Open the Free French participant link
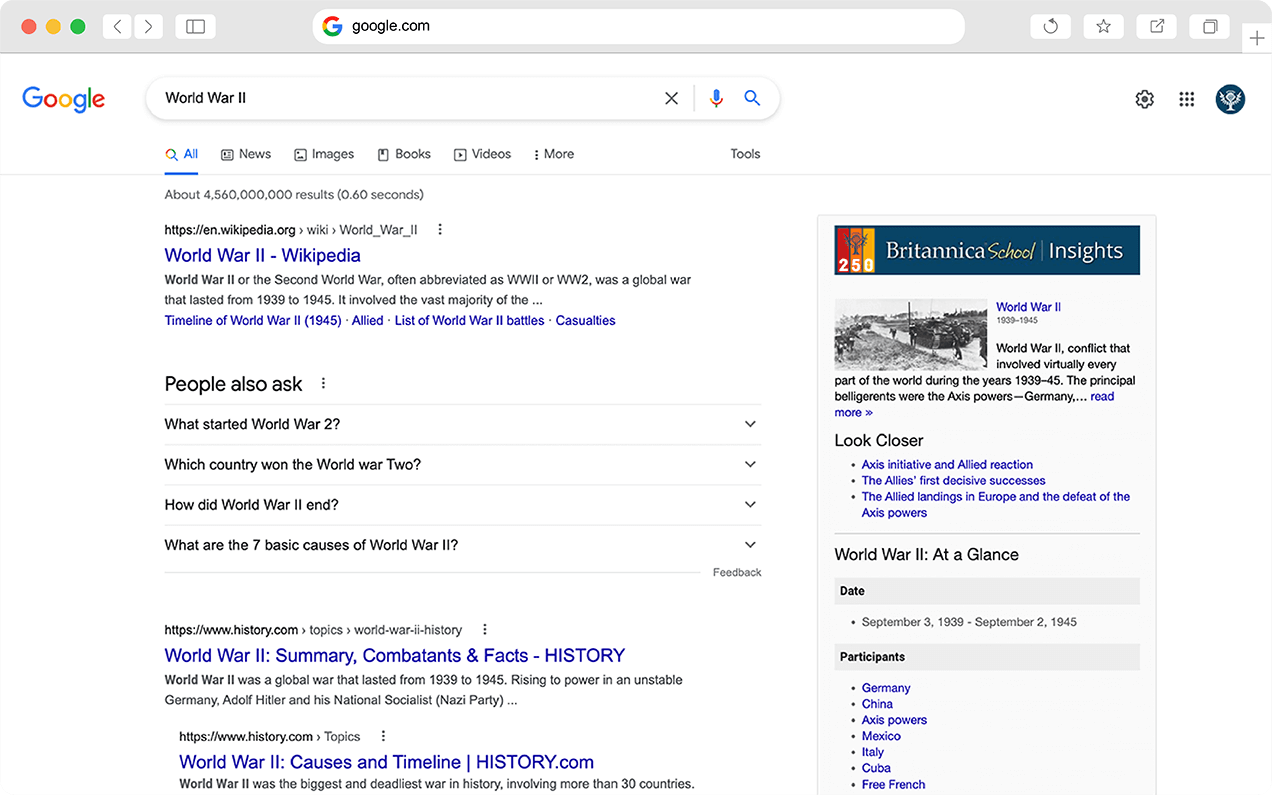The height and width of the screenshot is (795, 1272). pyautogui.click(x=893, y=785)
